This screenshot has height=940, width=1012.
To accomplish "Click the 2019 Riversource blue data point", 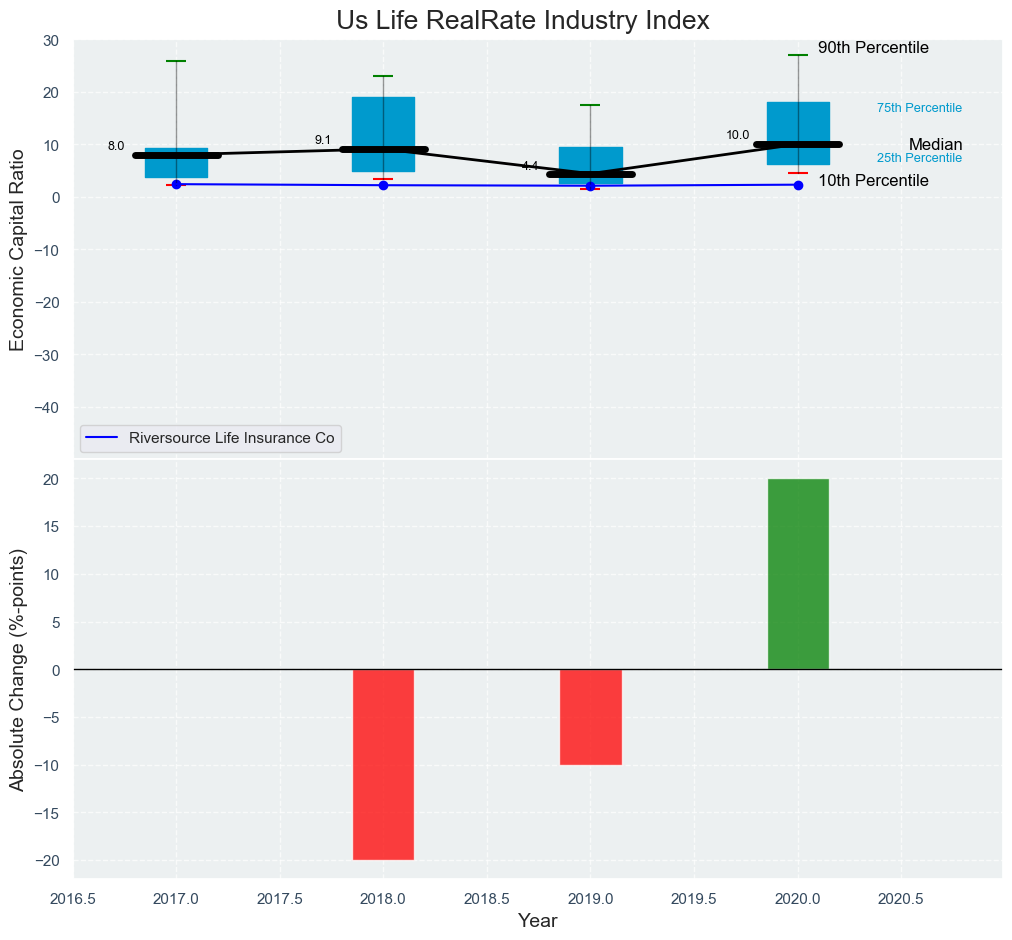I will (591, 186).
